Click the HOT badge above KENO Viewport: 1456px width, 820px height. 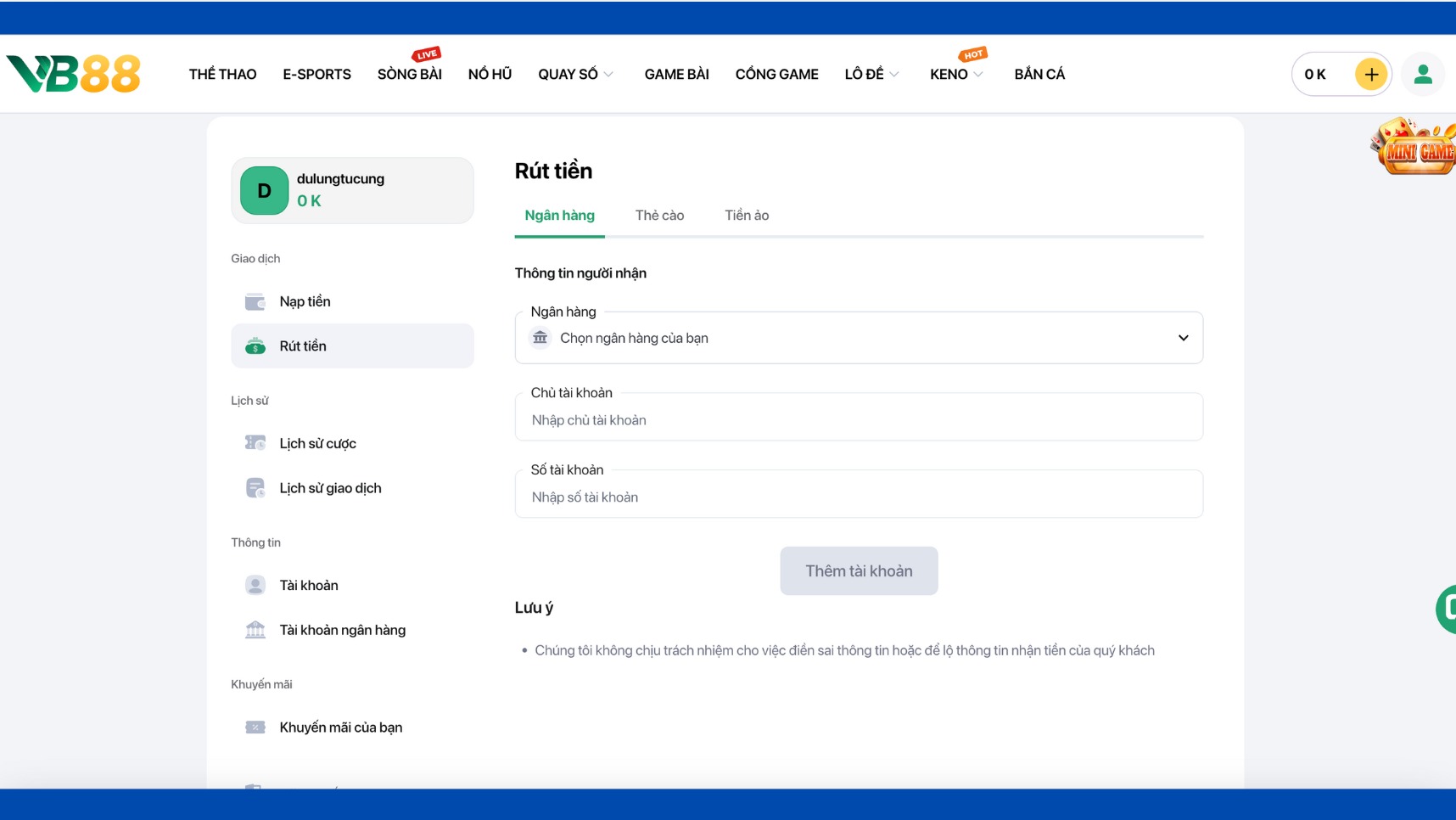click(x=973, y=54)
